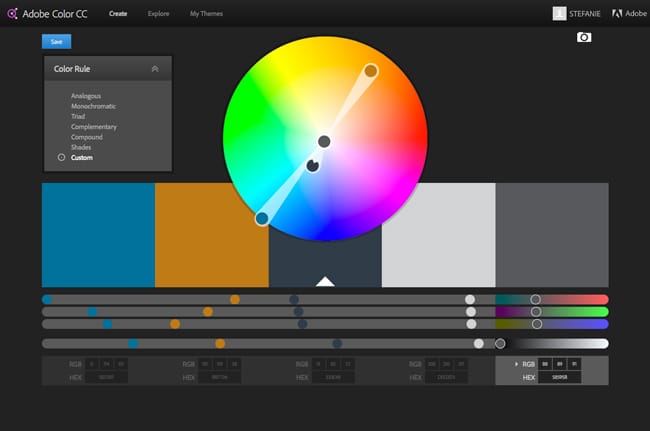650x431 pixels.
Task: Click the orange dot on the top slider row
Action: [235, 299]
